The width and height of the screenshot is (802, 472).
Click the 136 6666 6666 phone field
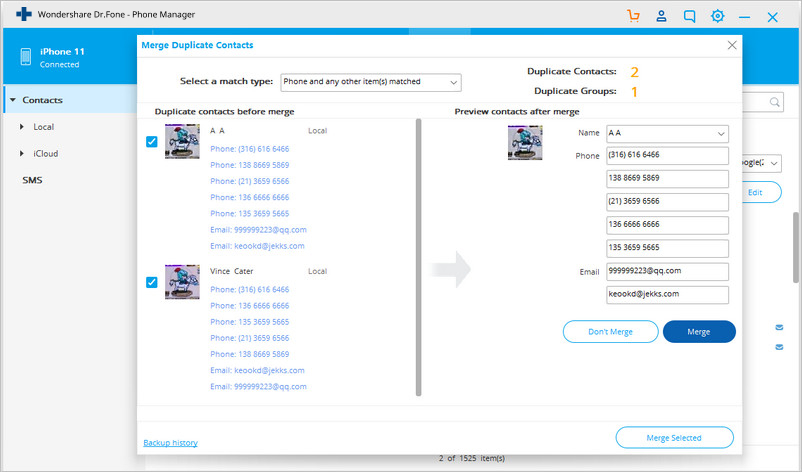coord(667,225)
